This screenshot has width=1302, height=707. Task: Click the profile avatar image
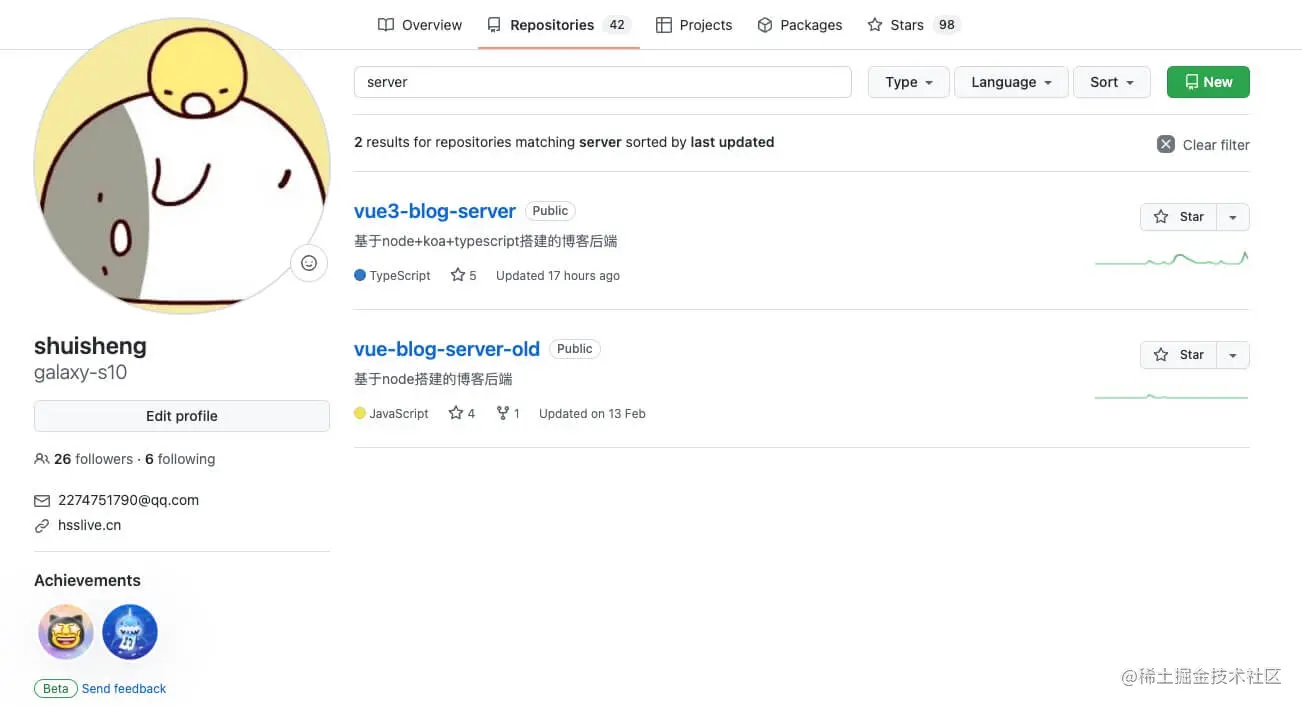pyautogui.click(x=182, y=165)
